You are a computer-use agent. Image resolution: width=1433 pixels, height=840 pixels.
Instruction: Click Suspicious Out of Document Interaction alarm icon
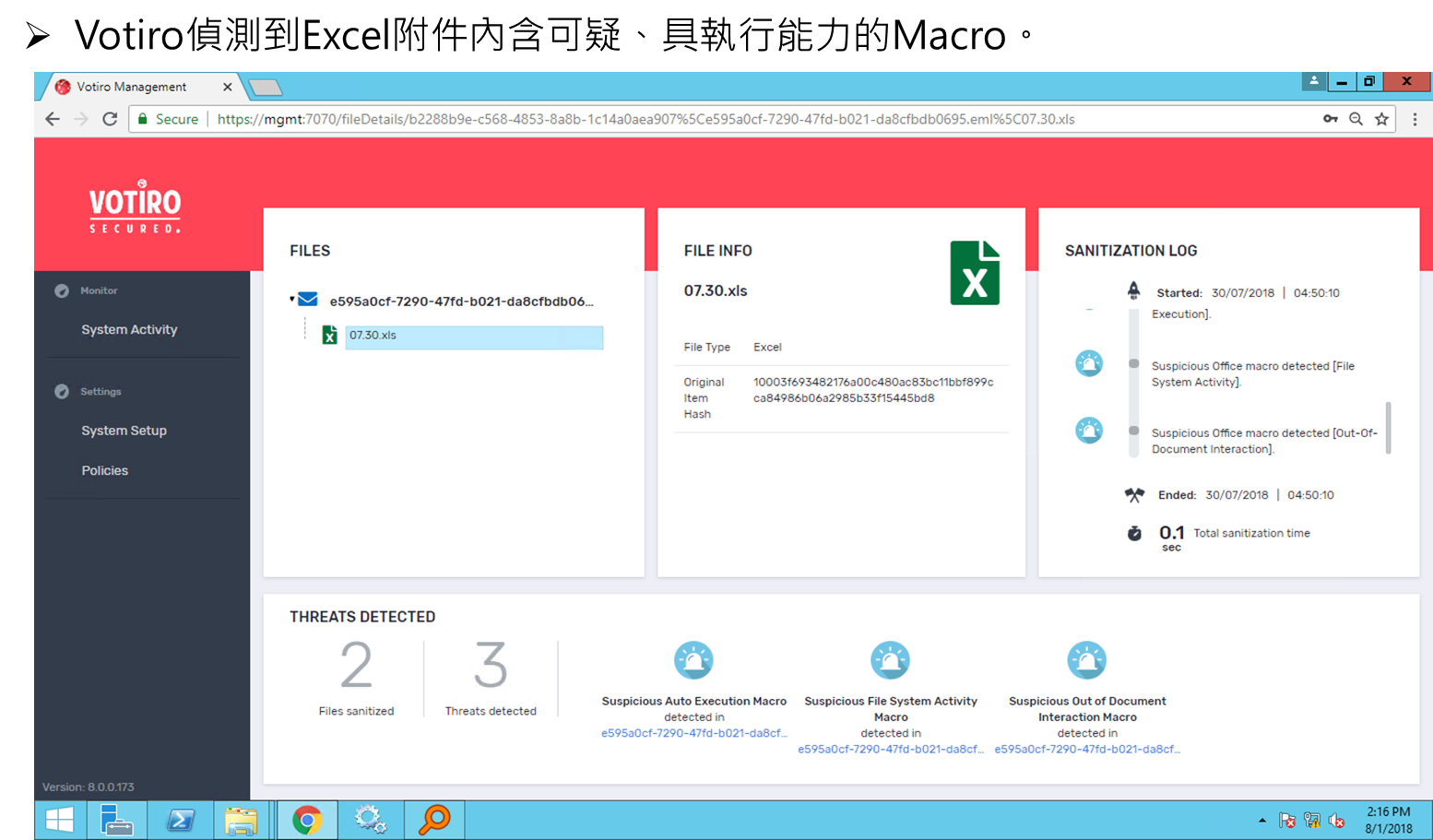1087,660
